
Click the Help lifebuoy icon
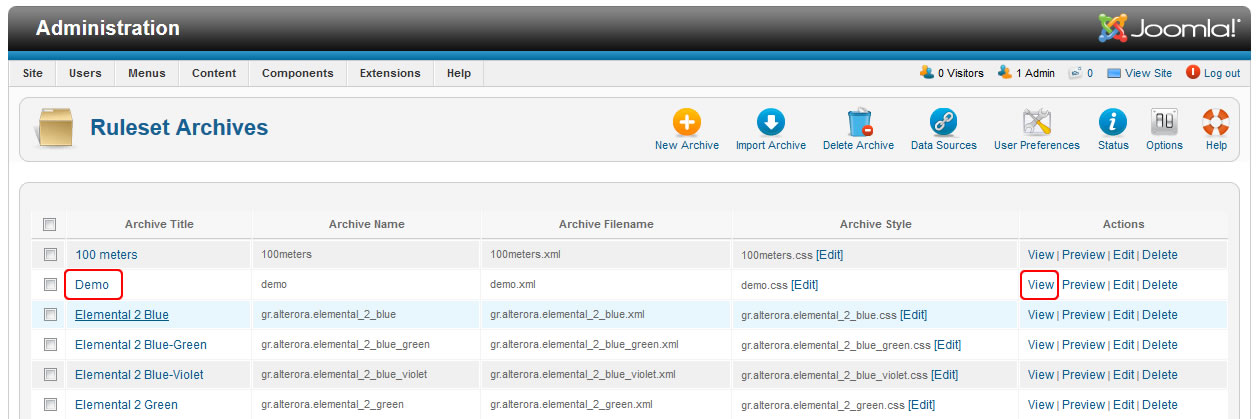[1216, 123]
